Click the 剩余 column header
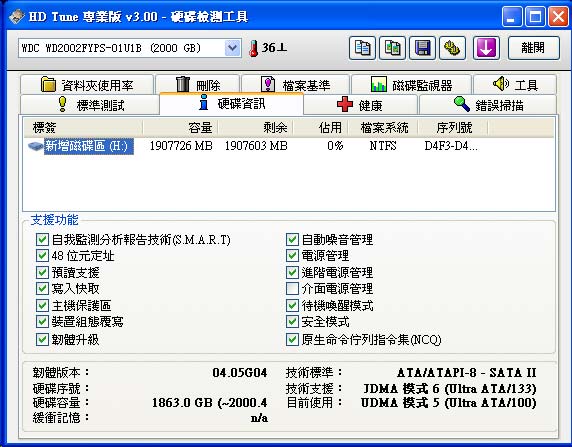Screen dimensions: 572x447 coord(256,128)
